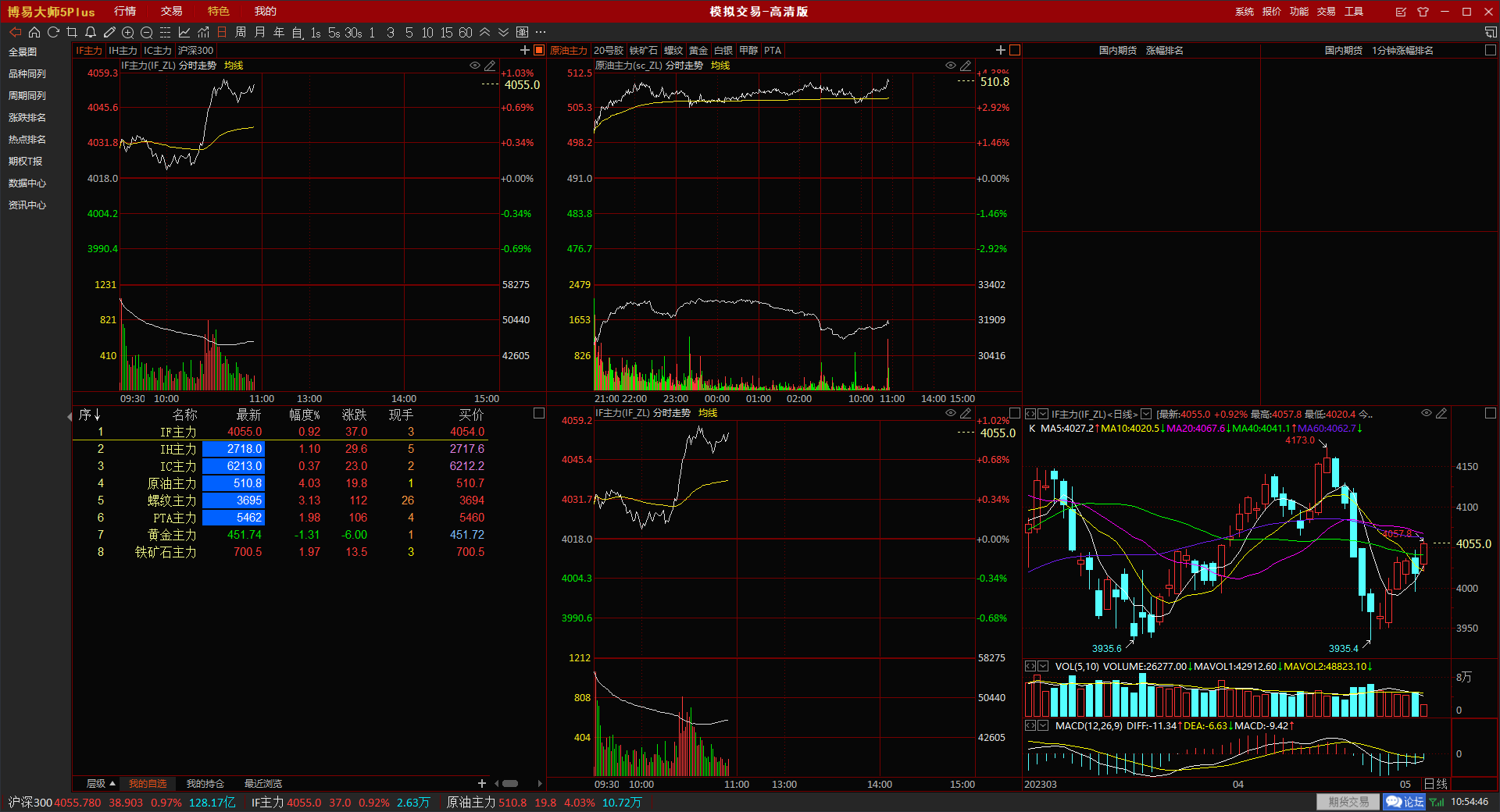Click the 期货交易 button in the status bar
Screen dimensions: 1500x812
(1348, 802)
